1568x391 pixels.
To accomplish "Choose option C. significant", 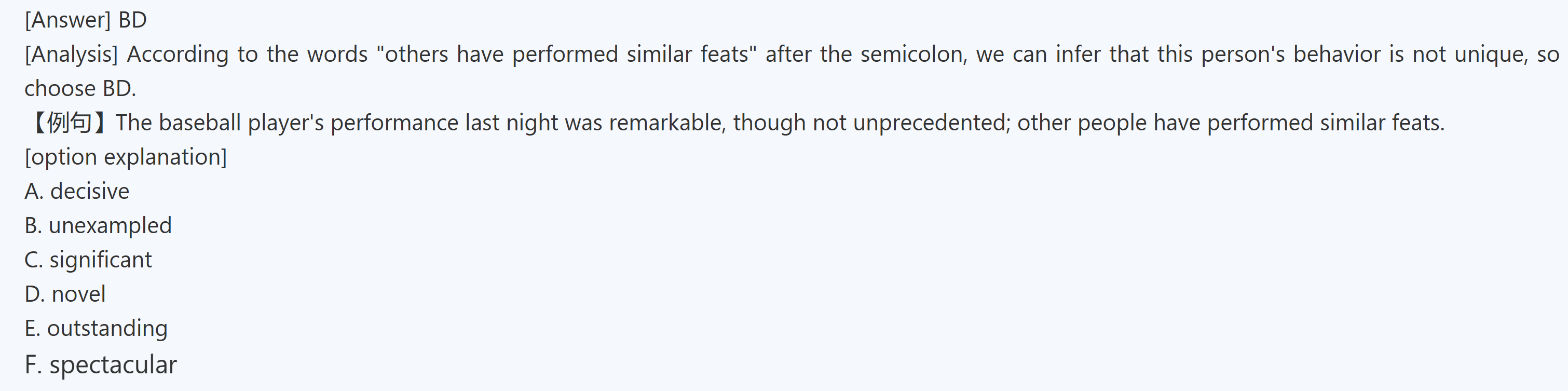I will click(88, 260).
